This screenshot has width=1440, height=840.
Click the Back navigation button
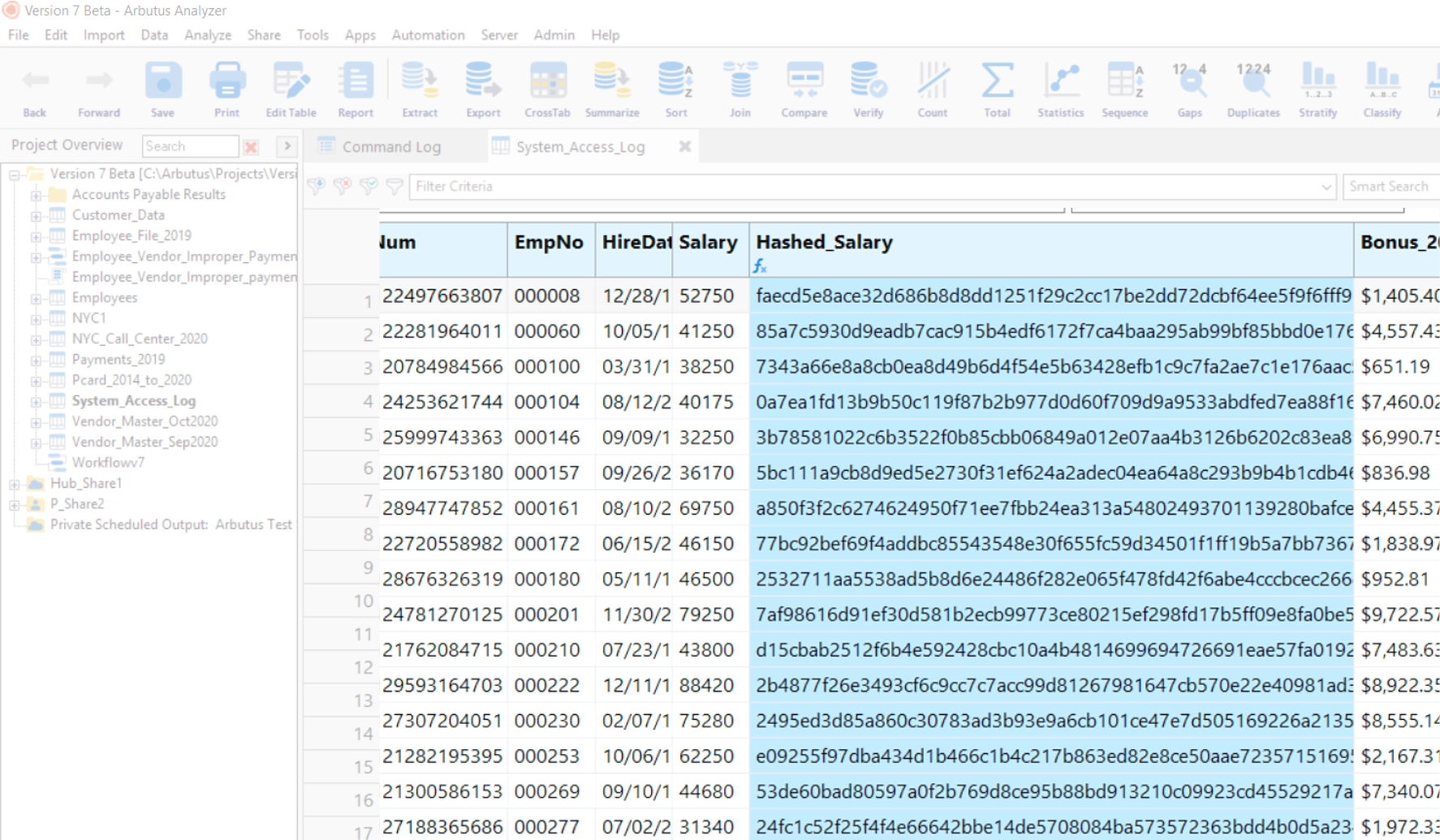(x=34, y=88)
